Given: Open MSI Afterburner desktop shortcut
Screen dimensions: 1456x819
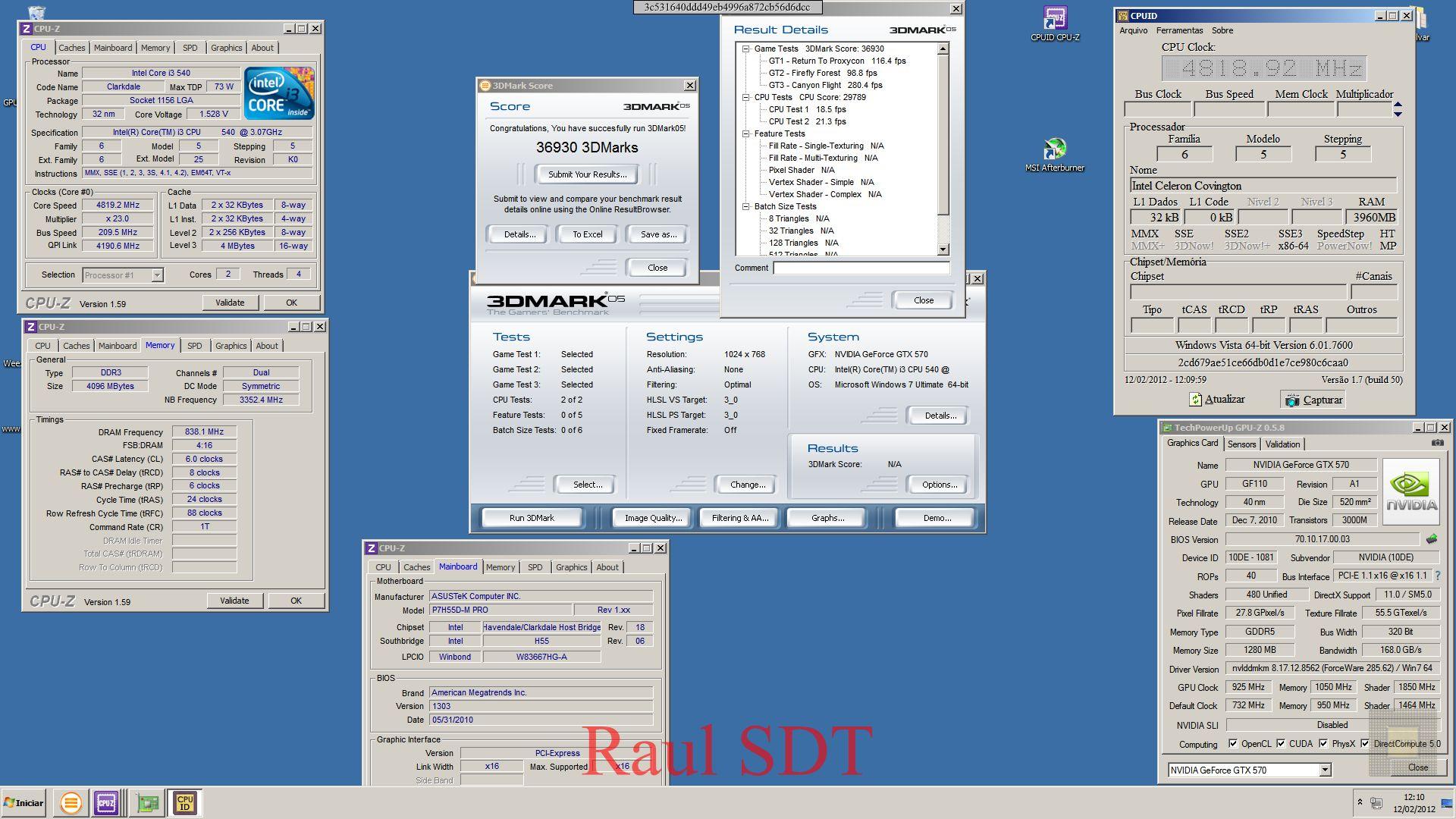Looking at the screenshot, I should pyautogui.click(x=1055, y=155).
